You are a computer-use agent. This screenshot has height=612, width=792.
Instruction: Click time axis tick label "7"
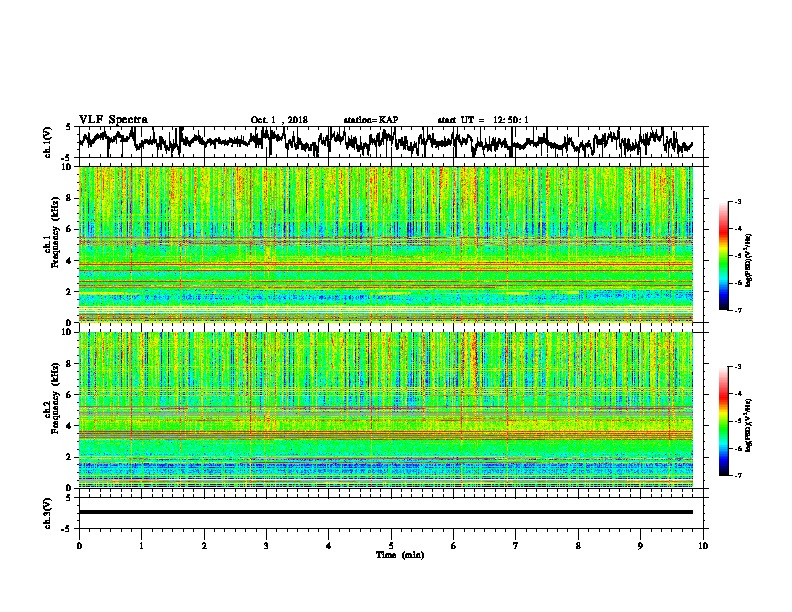[516, 546]
